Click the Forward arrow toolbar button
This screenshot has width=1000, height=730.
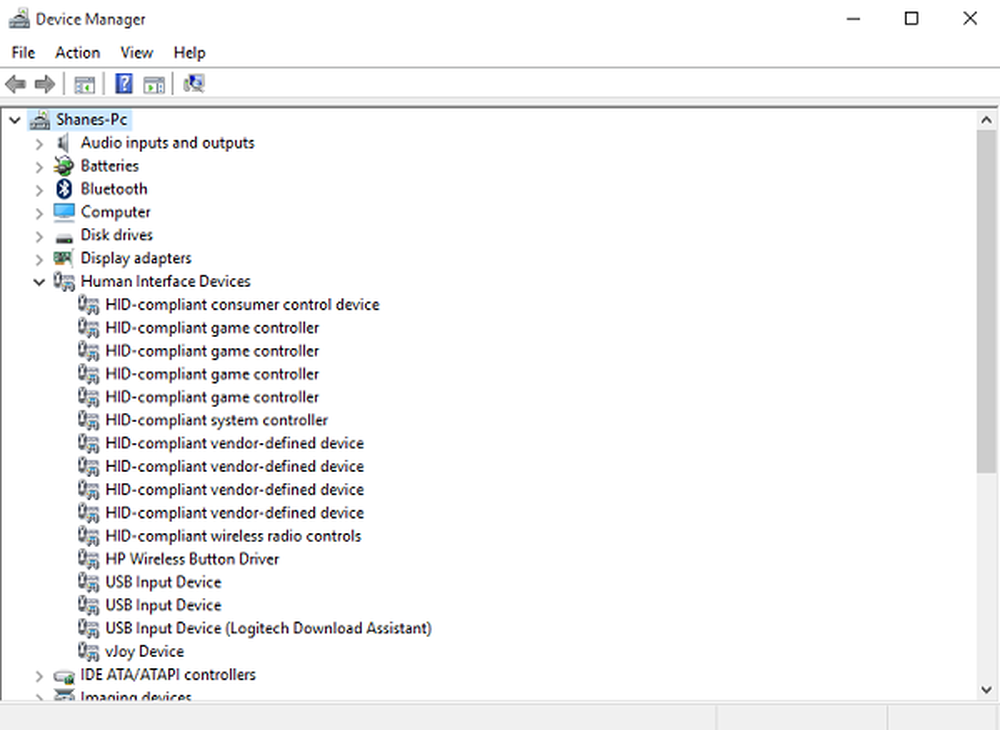pyautogui.click(x=44, y=84)
